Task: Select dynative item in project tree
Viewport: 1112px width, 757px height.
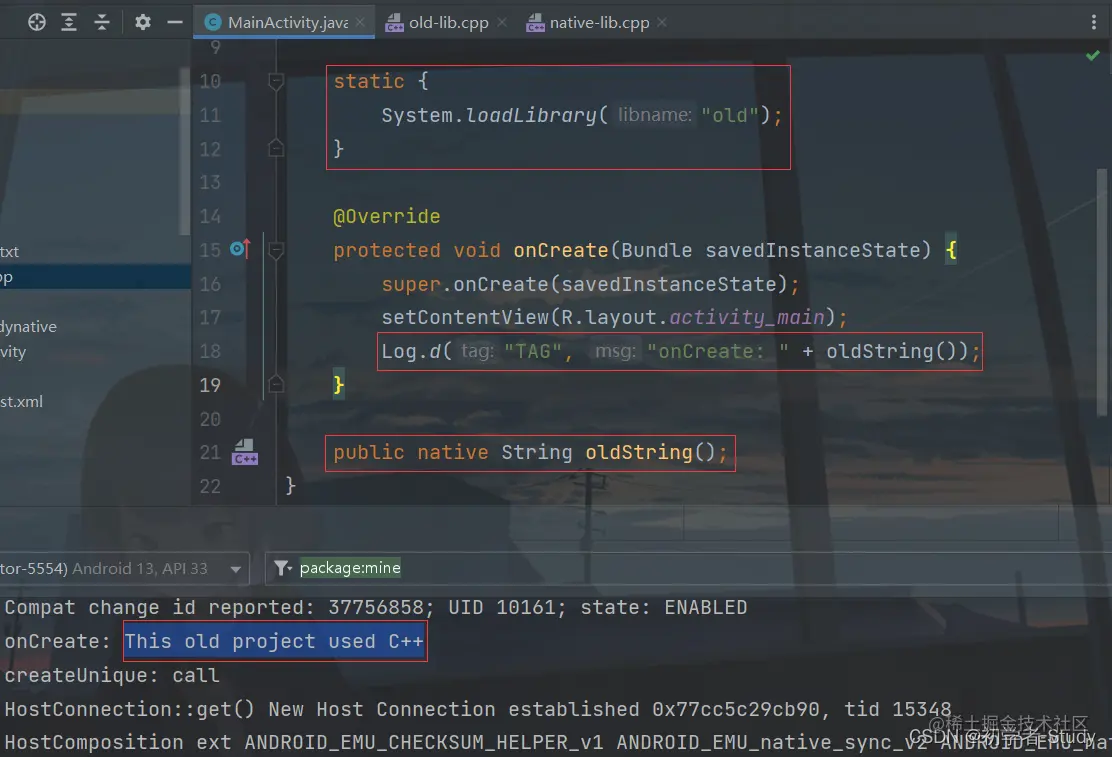Action: (x=28, y=327)
